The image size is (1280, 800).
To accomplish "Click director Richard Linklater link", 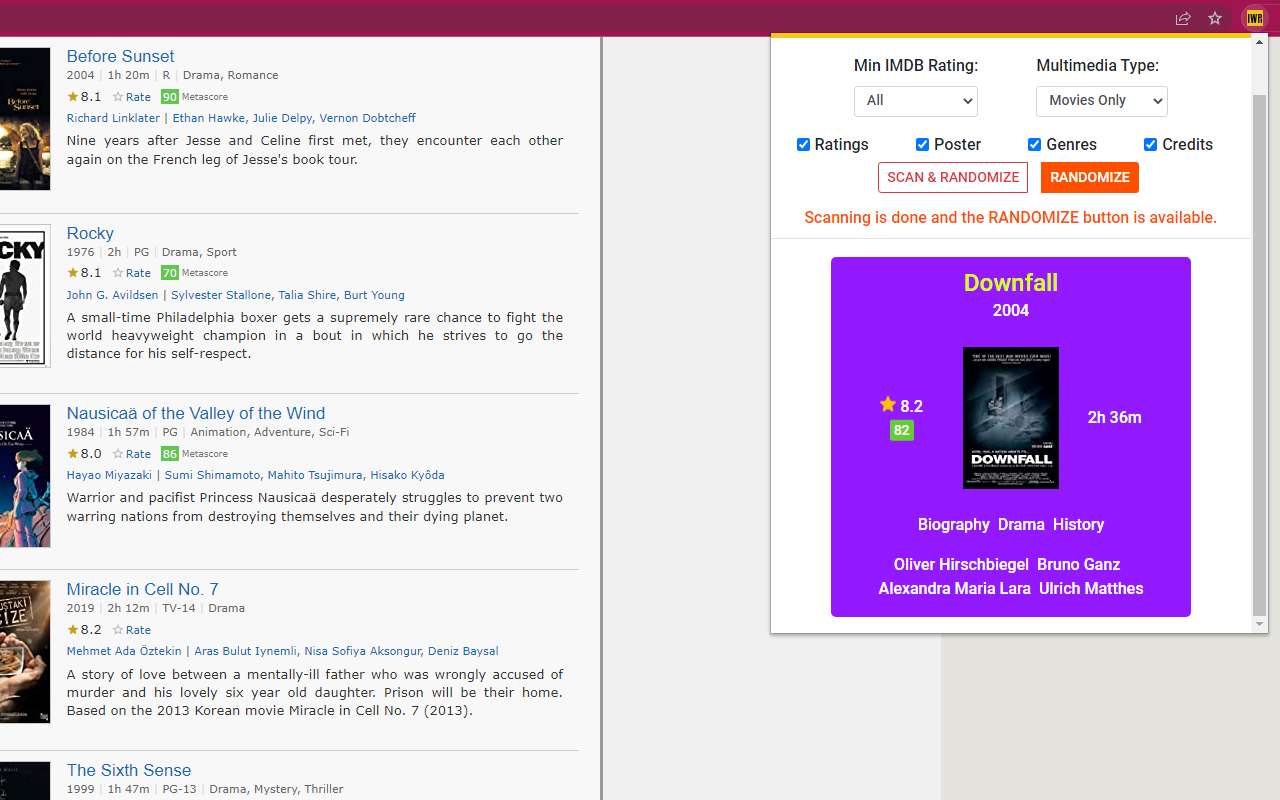I will pos(113,118).
